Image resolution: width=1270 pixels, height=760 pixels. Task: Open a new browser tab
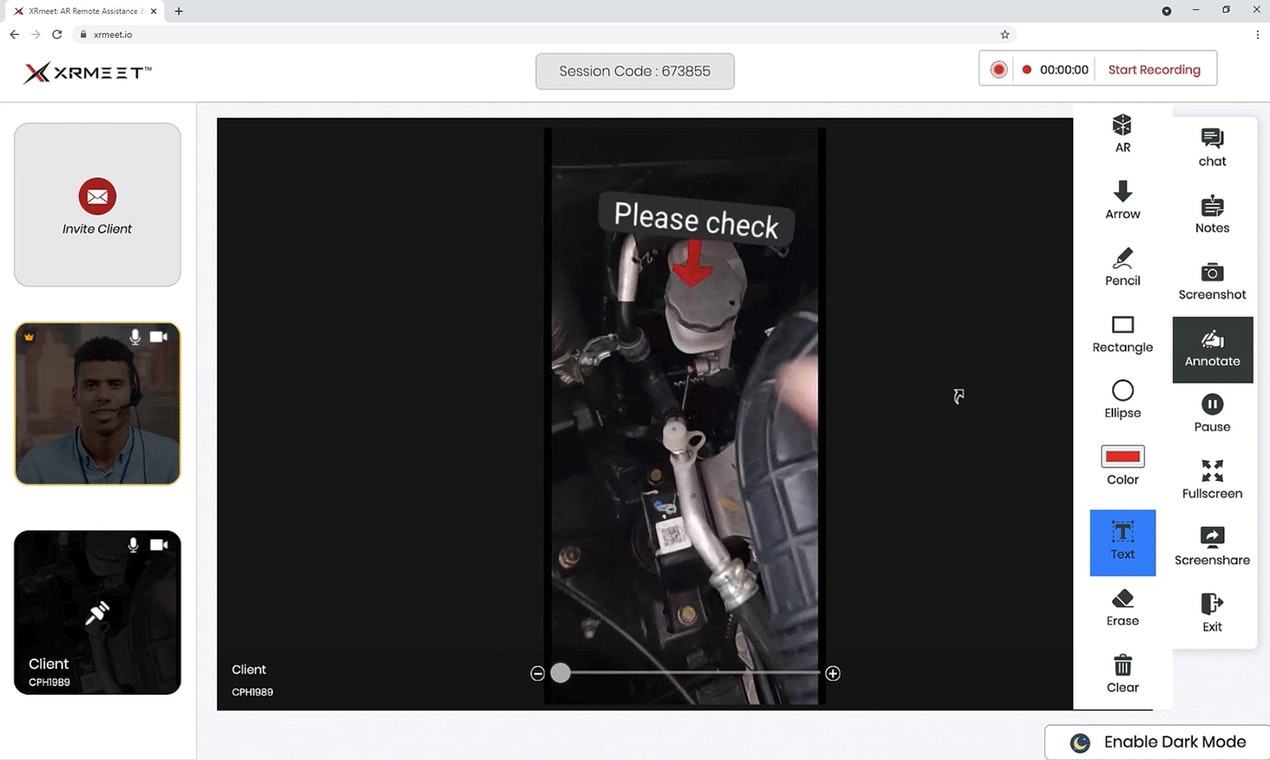coord(179,11)
